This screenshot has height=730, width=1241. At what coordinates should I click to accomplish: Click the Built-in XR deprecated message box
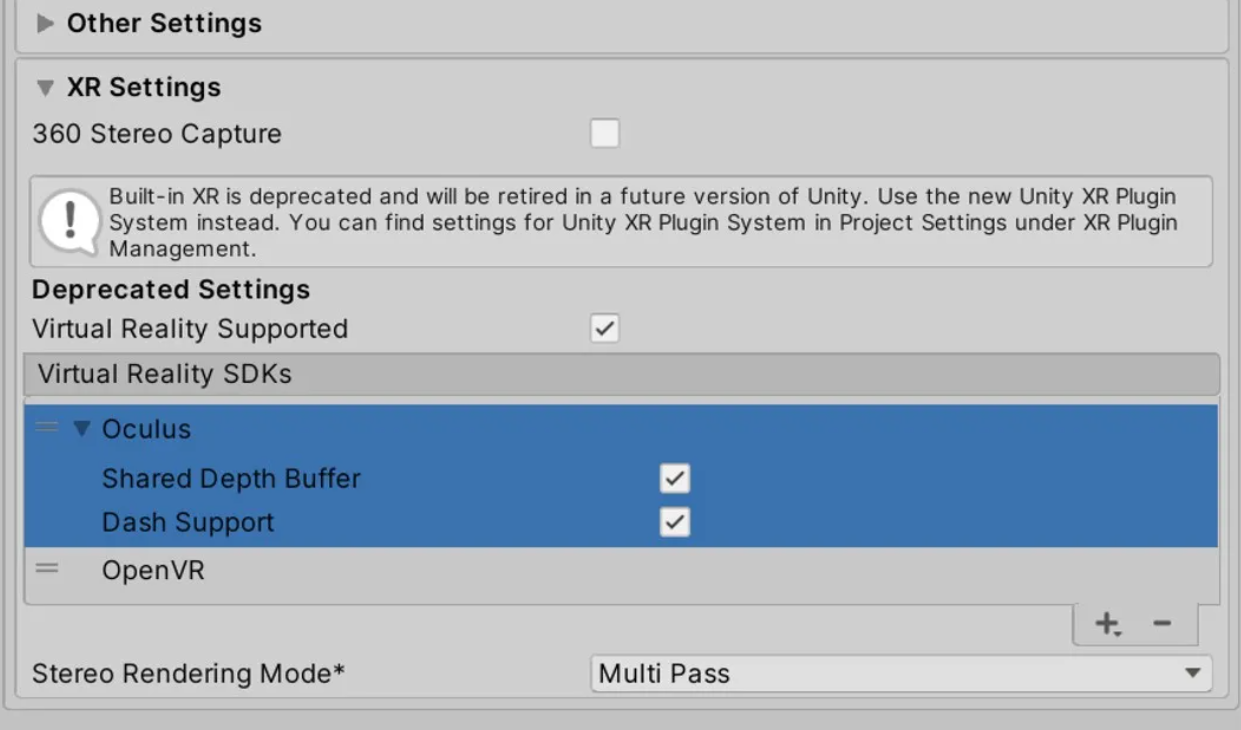[x=642, y=222]
